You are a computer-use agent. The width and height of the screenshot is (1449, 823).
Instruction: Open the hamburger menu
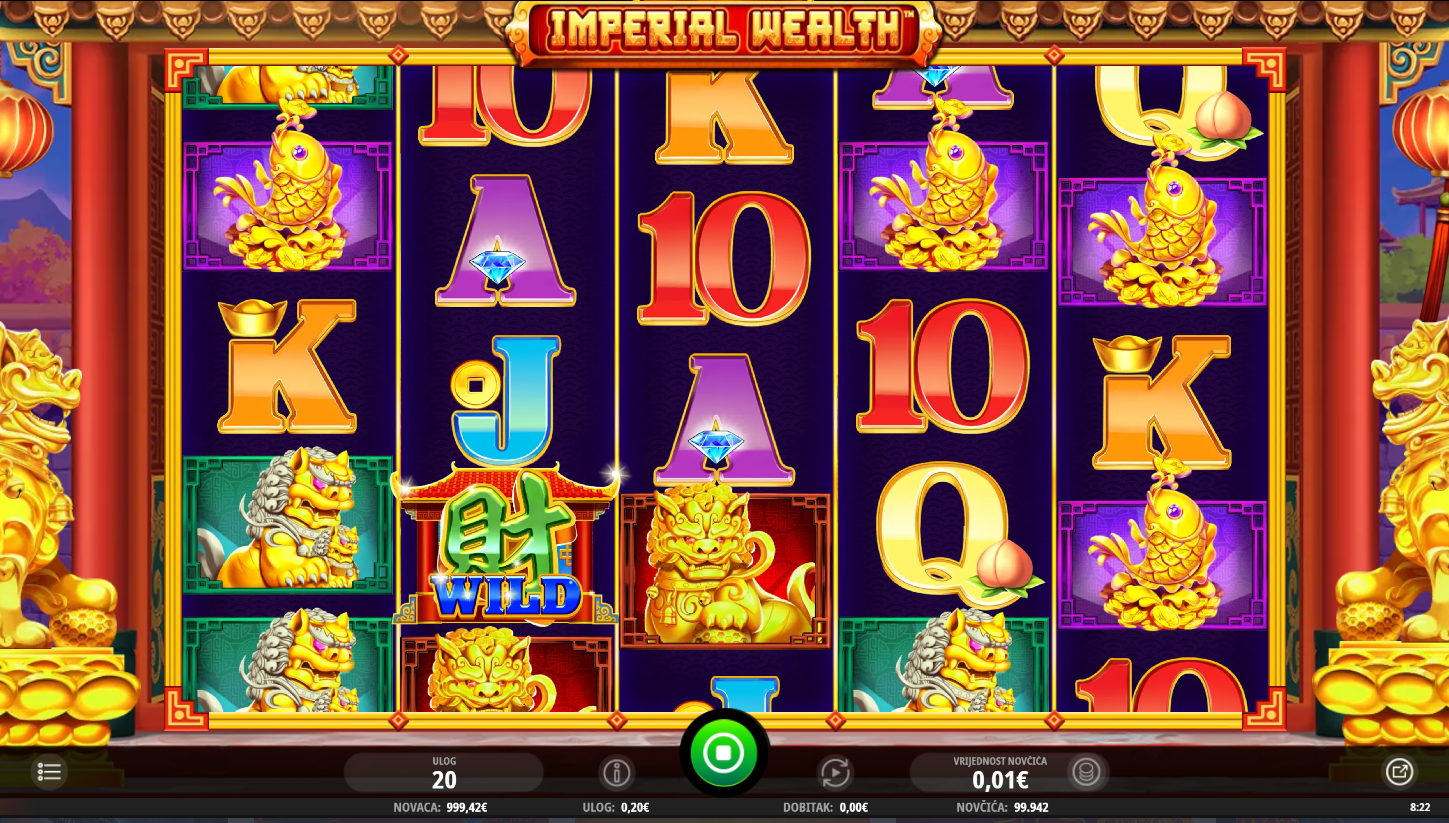tap(49, 771)
